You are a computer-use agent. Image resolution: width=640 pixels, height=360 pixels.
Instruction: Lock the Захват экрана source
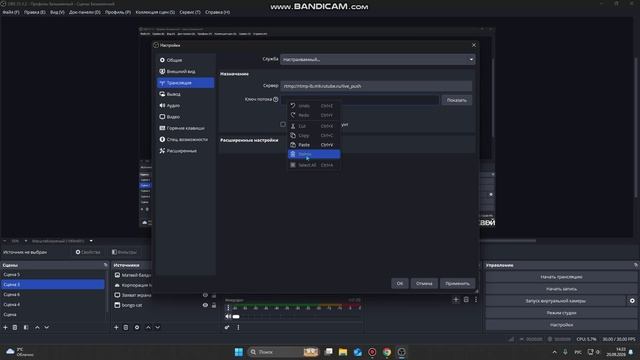tap(214, 295)
